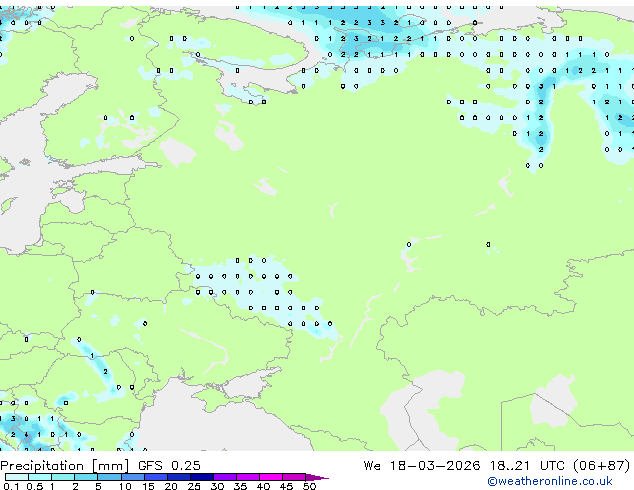Choose the 40–45 mm bright magenta swatch
This screenshot has width=634, height=490.
click(x=271, y=477)
